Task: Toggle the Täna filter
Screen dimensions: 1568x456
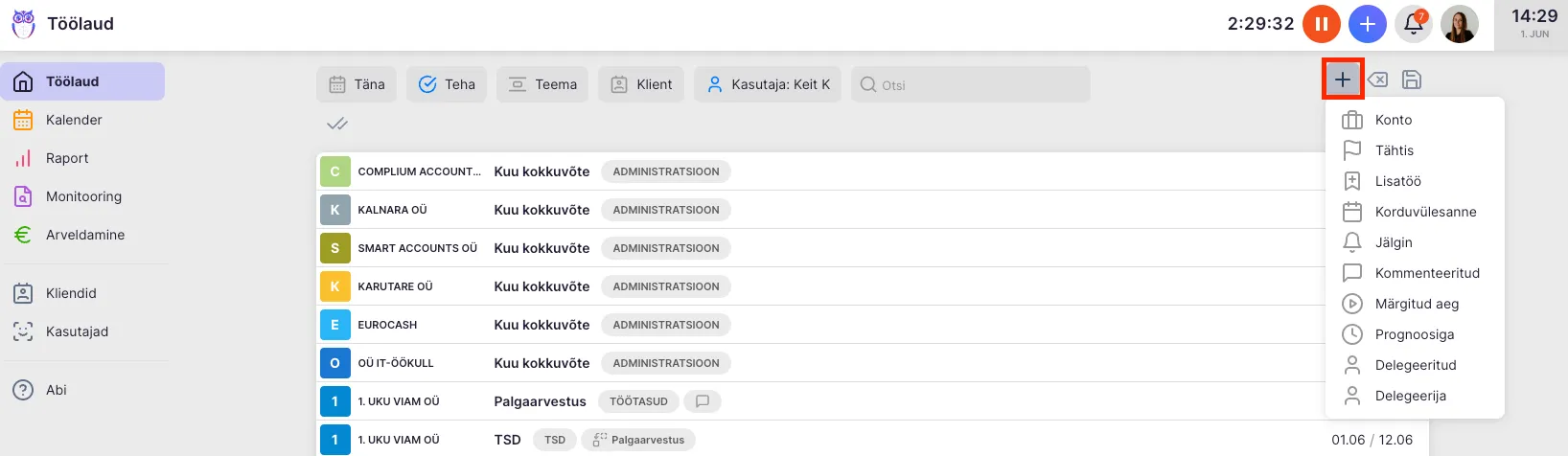Action: tap(356, 84)
